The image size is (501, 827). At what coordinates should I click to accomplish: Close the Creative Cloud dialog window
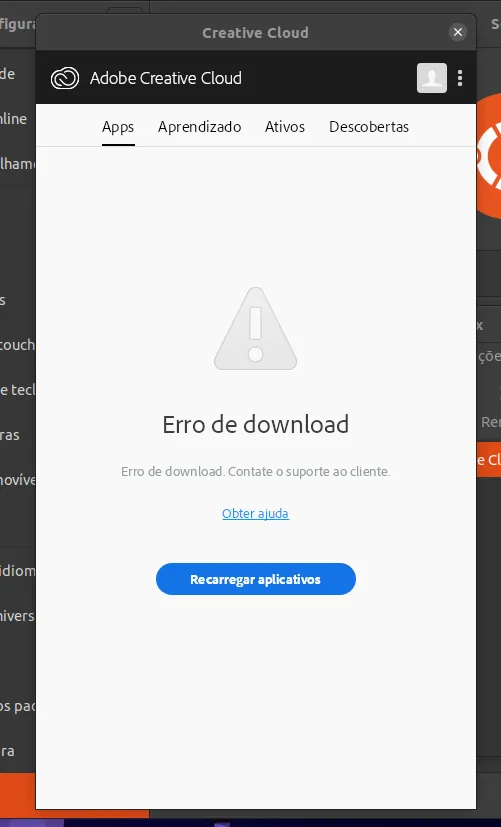coord(458,32)
